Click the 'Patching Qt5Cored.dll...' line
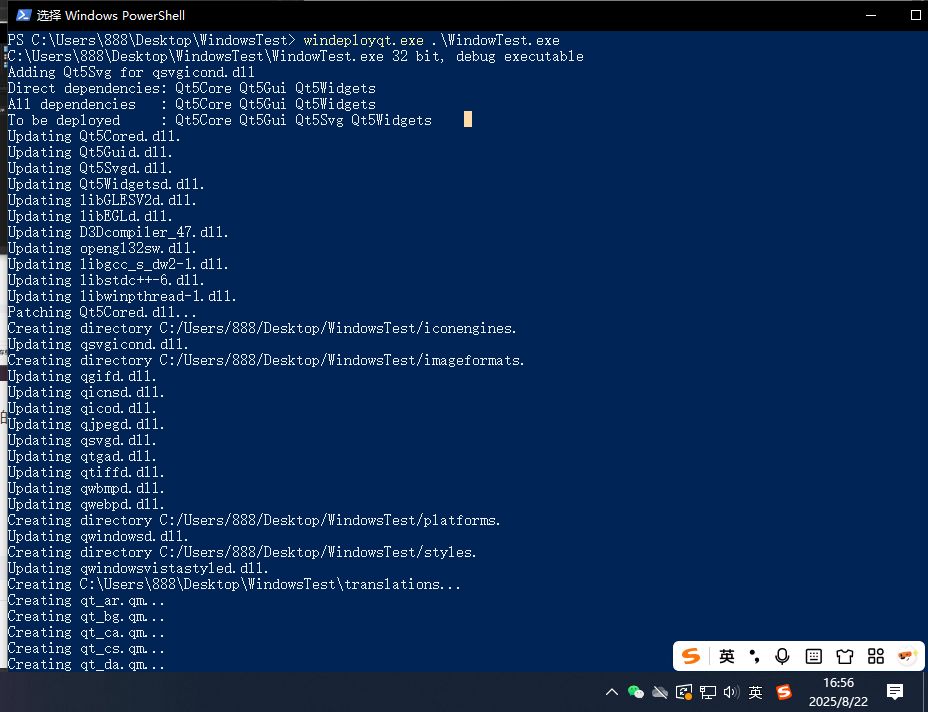 (102, 312)
